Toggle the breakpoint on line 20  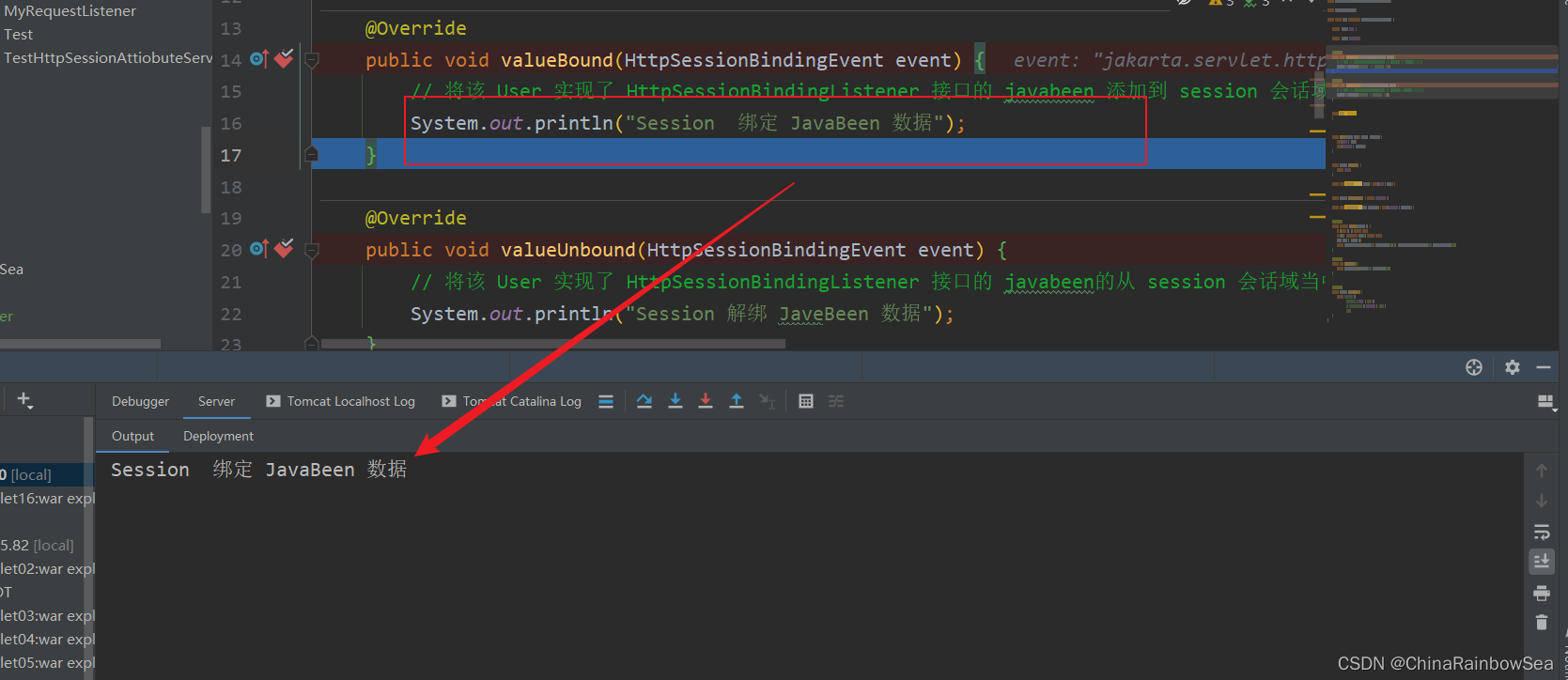(x=284, y=248)
